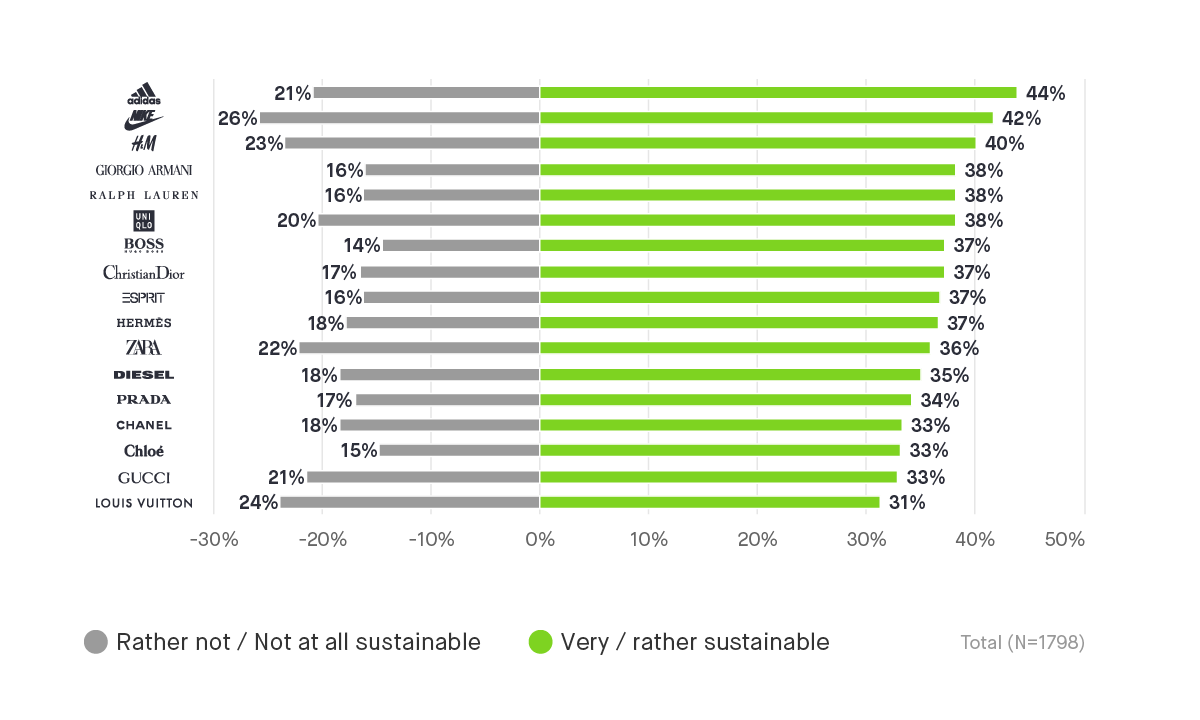Click the 'Rather not / Not at all sustainable' label

(x=298, y=642)
